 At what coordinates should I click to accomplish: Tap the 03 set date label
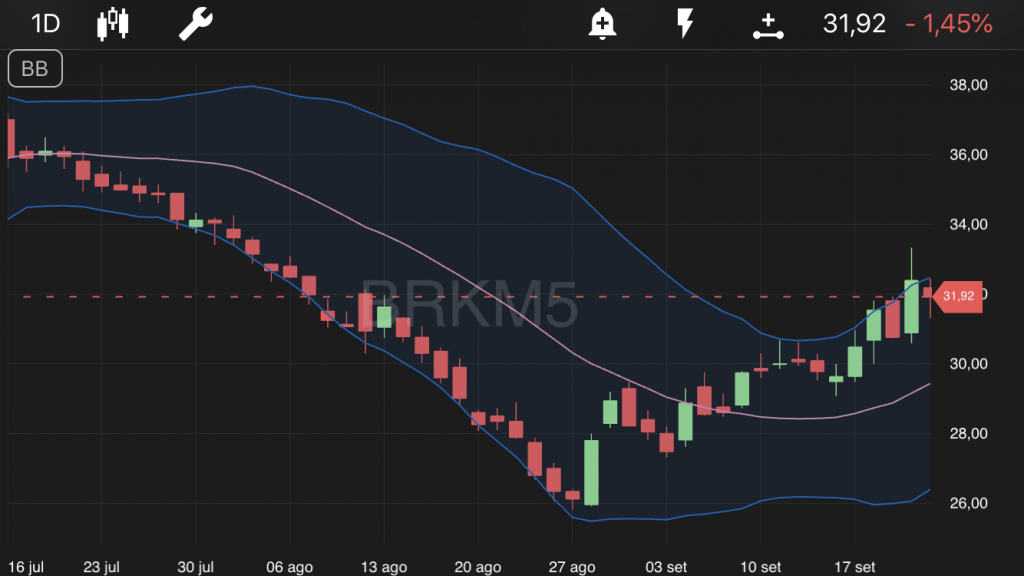click(666, 567)
